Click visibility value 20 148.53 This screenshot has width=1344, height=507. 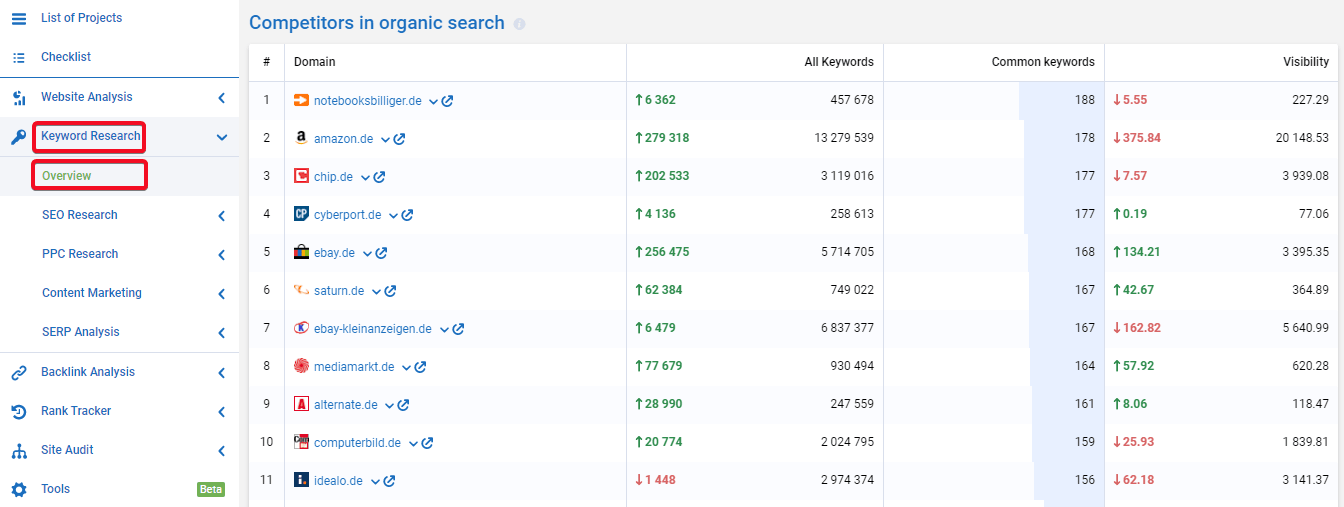[1302, 138]
